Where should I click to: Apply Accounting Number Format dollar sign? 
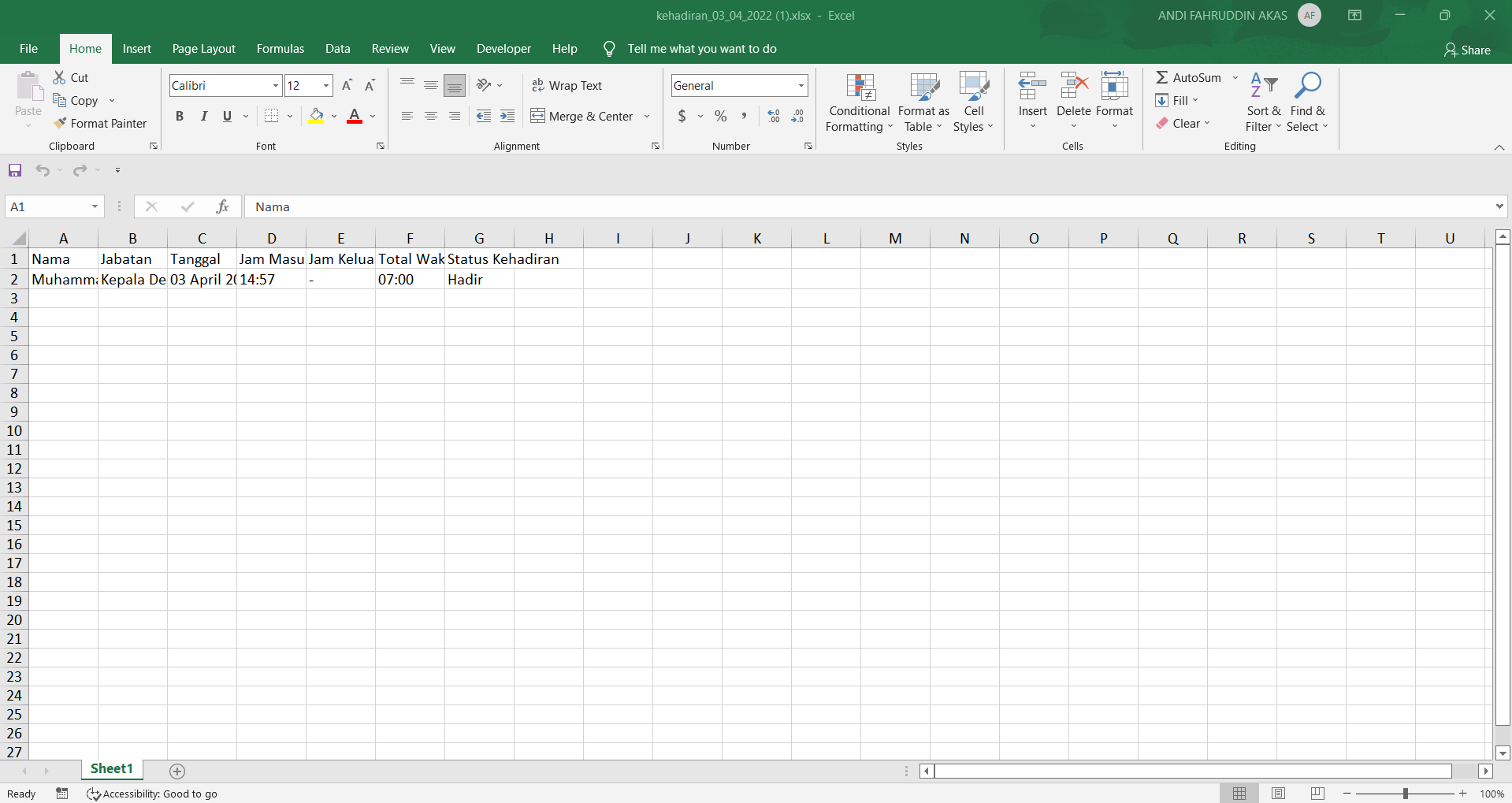click(682, 116)
